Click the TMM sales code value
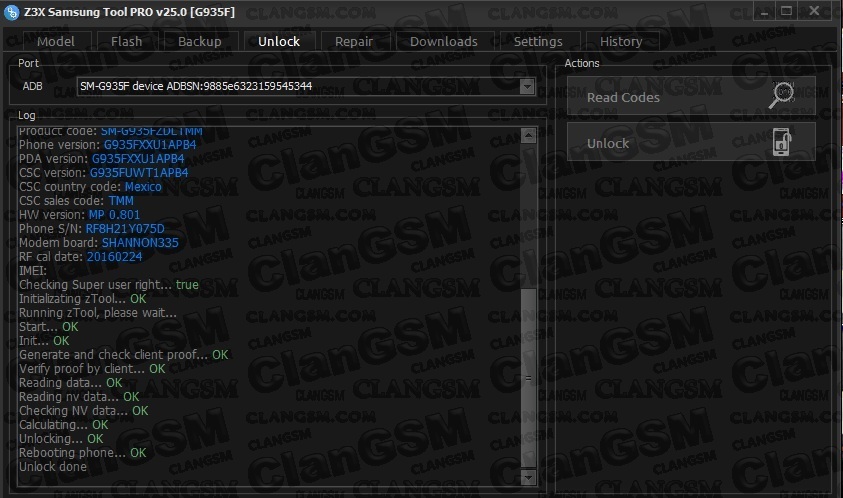 [121, 201]
